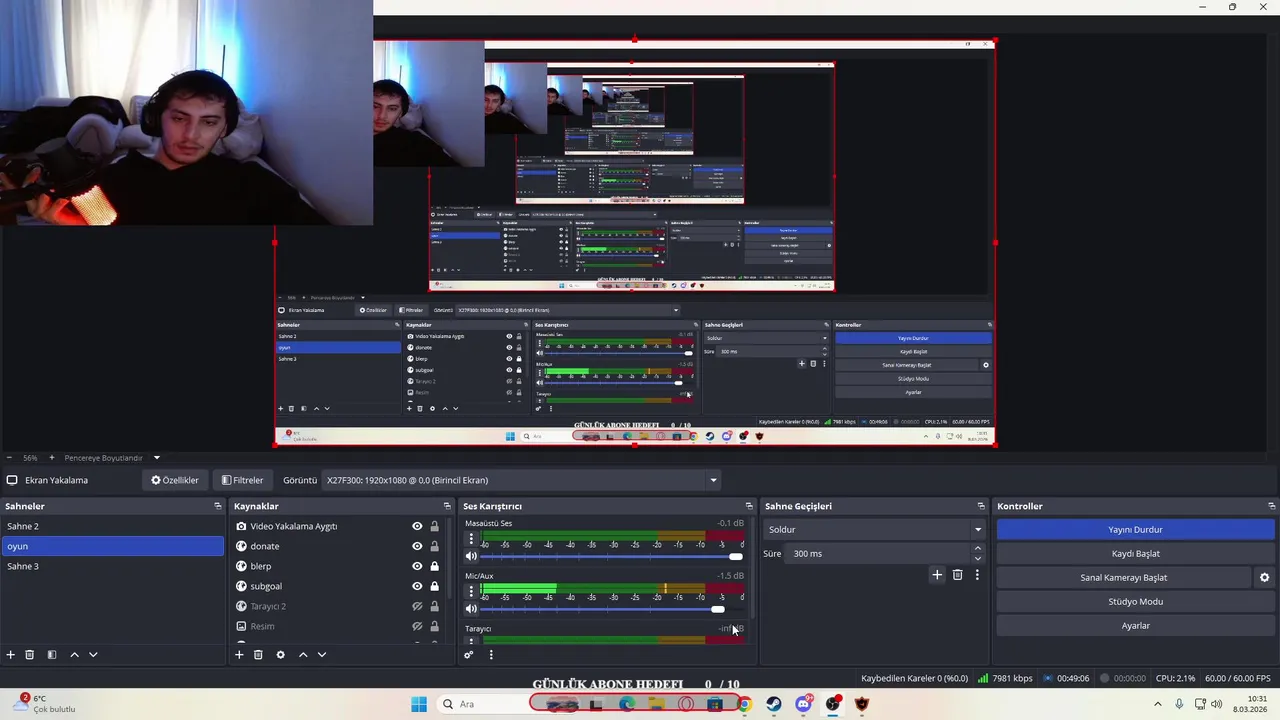Hide the donate source
Screen dimensions: 1280x720
tap(417, 546)
